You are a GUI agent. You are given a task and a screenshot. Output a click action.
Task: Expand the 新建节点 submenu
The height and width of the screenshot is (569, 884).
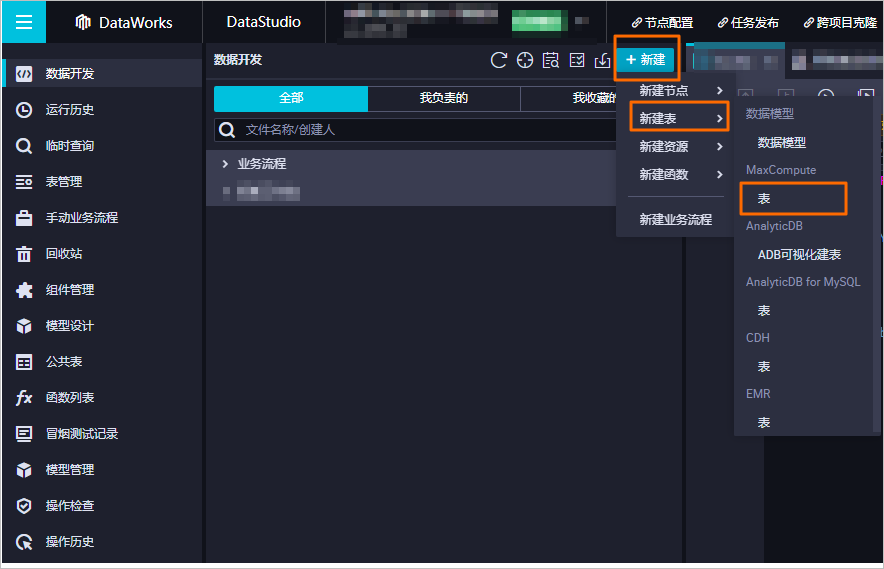coord(680,91)
